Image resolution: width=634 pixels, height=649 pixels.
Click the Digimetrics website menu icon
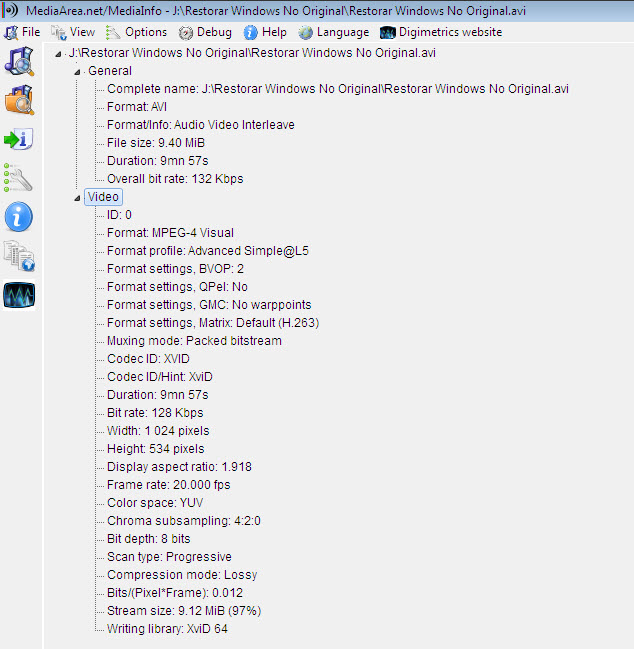coord(388,32)
